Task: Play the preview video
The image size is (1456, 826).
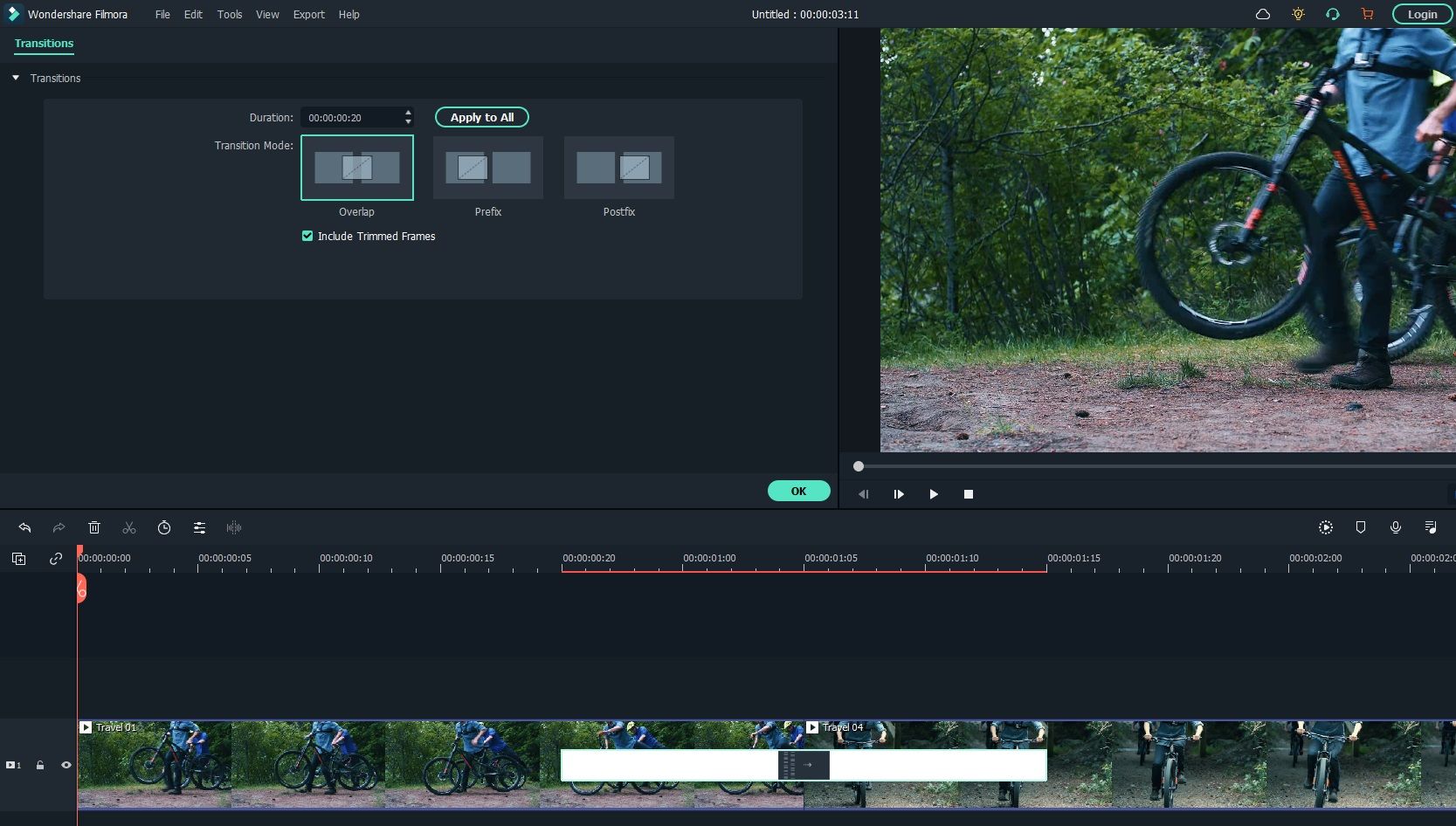Action: click(x=934, y=494)
